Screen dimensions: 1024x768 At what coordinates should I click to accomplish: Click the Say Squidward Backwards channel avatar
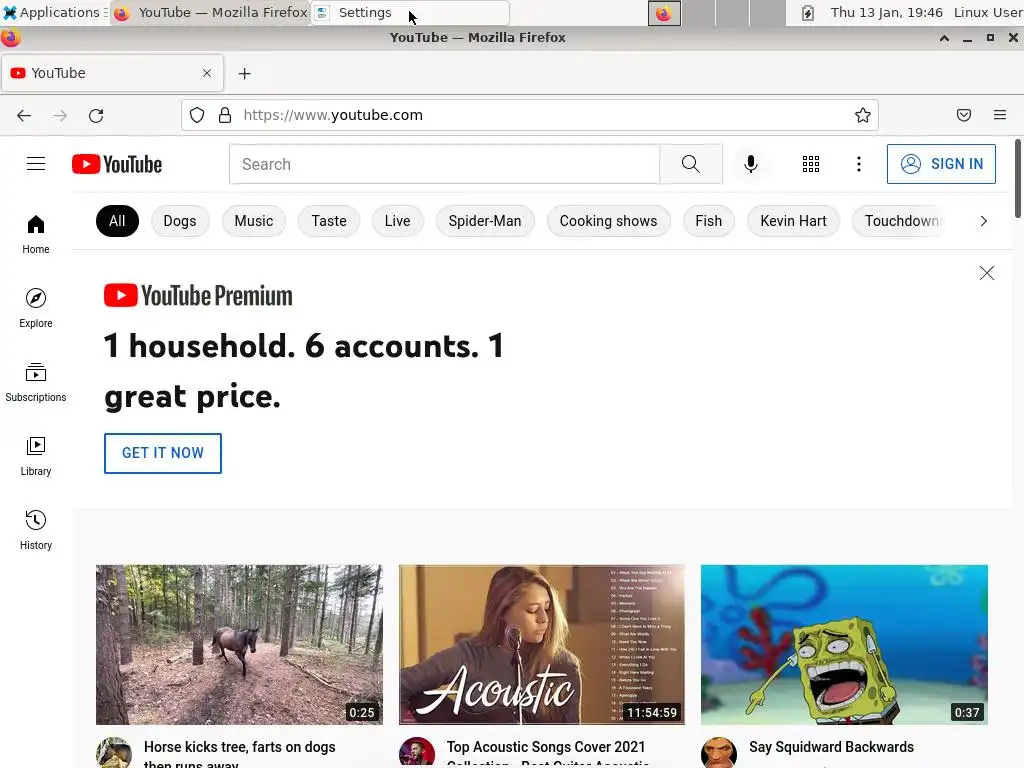[x=719, y=753]
